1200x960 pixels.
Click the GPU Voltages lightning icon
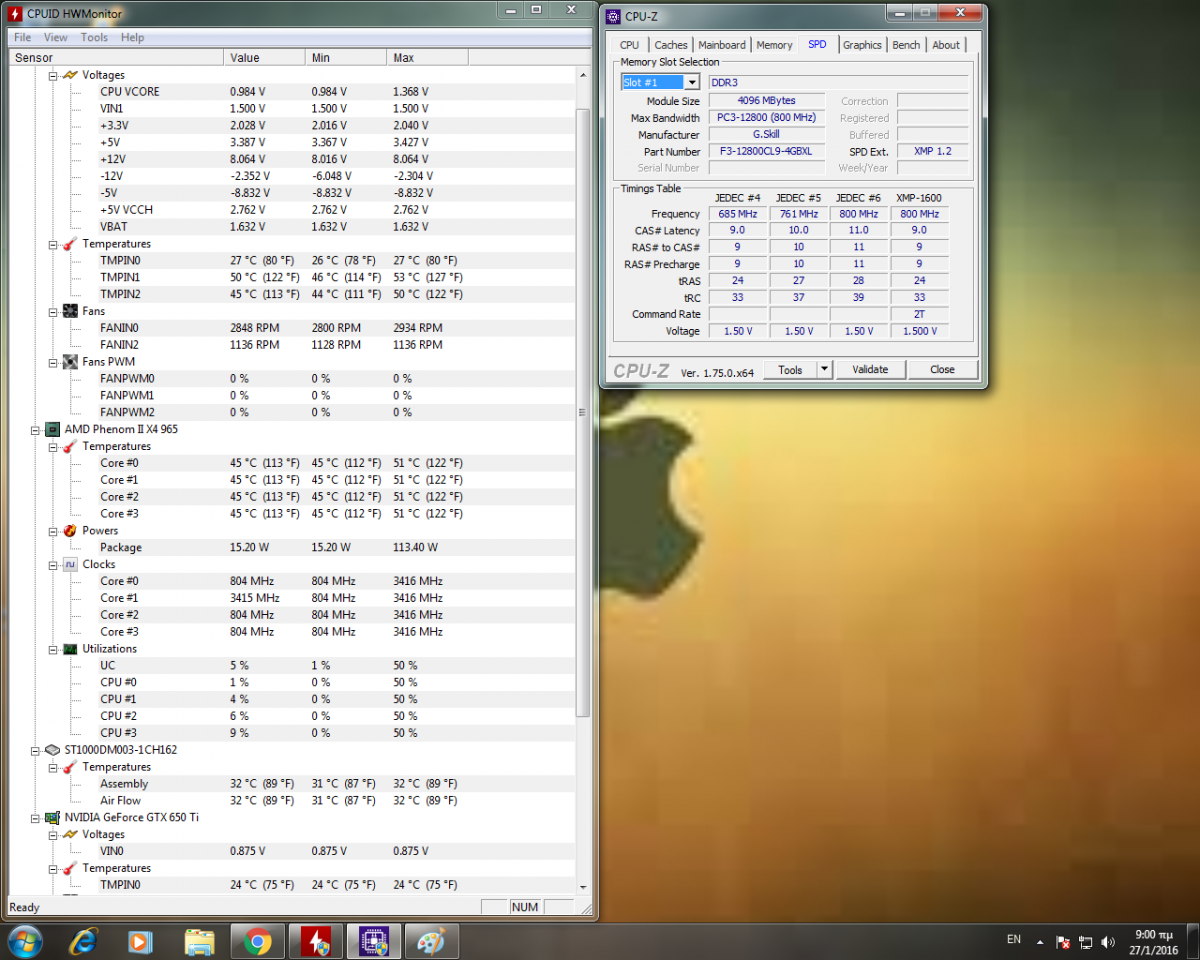tap(70, 834)
